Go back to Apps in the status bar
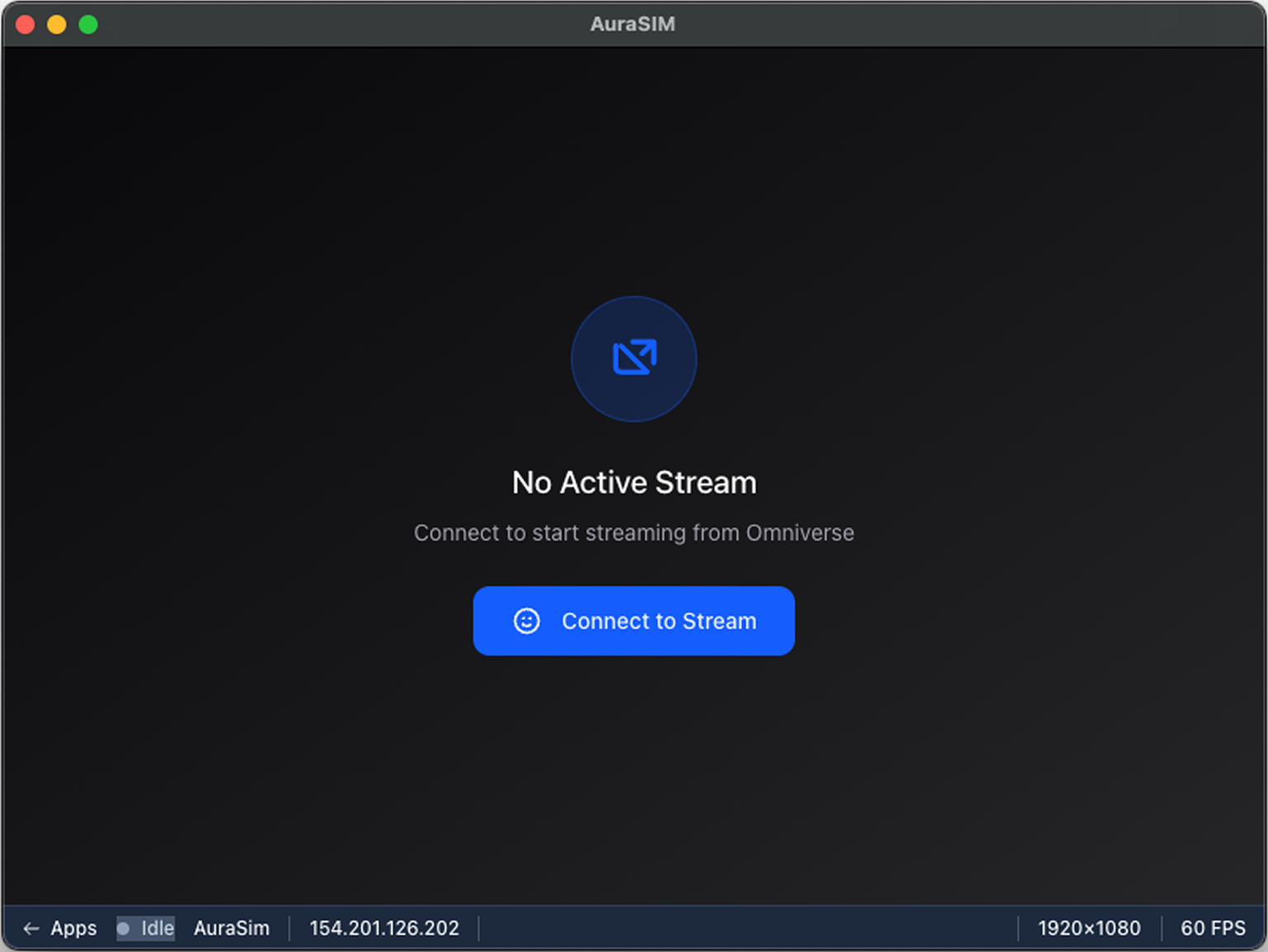The height and width of the screenshot is (952, 1268). click(60, 928)
